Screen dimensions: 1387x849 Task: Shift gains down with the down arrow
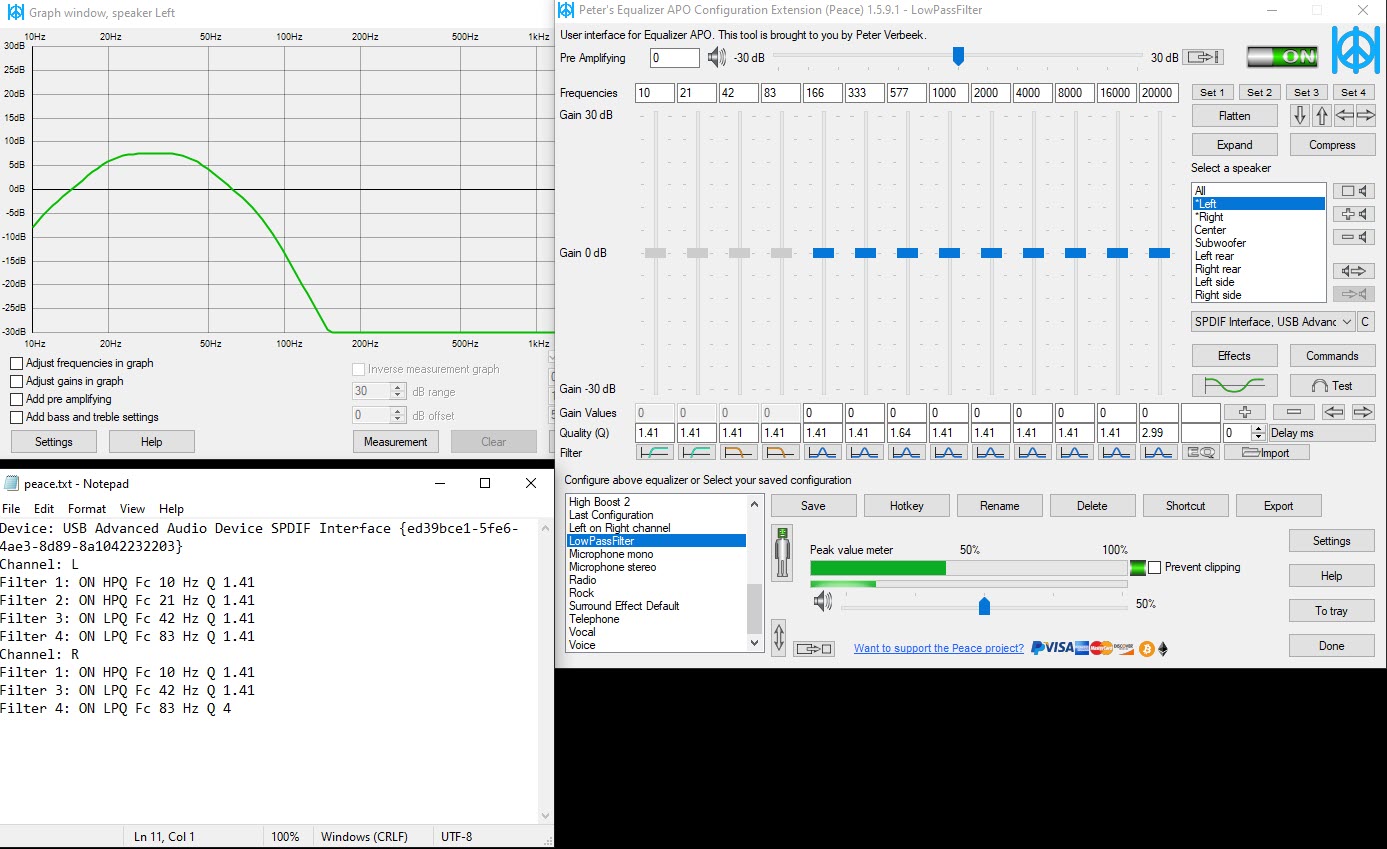tap(1300, 115)
